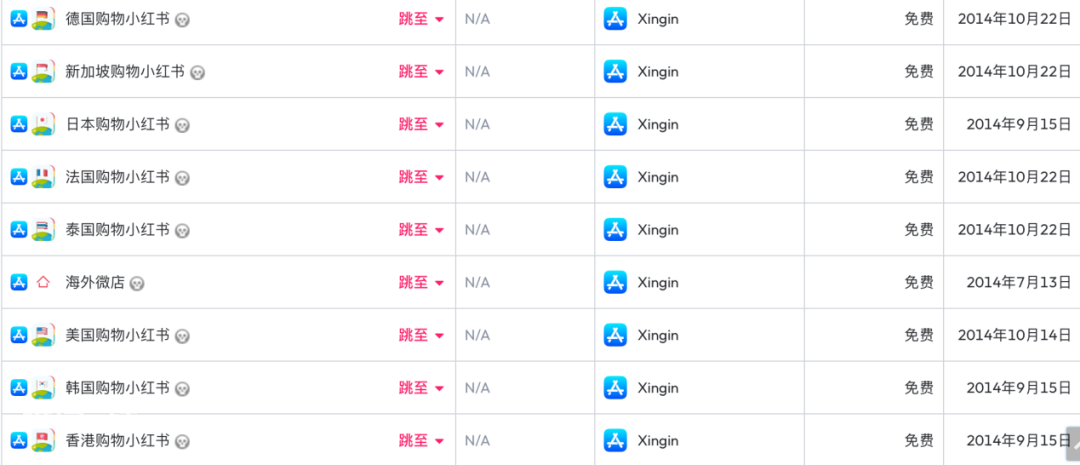Open the 法国购物小红书 app link

point(117,177)
